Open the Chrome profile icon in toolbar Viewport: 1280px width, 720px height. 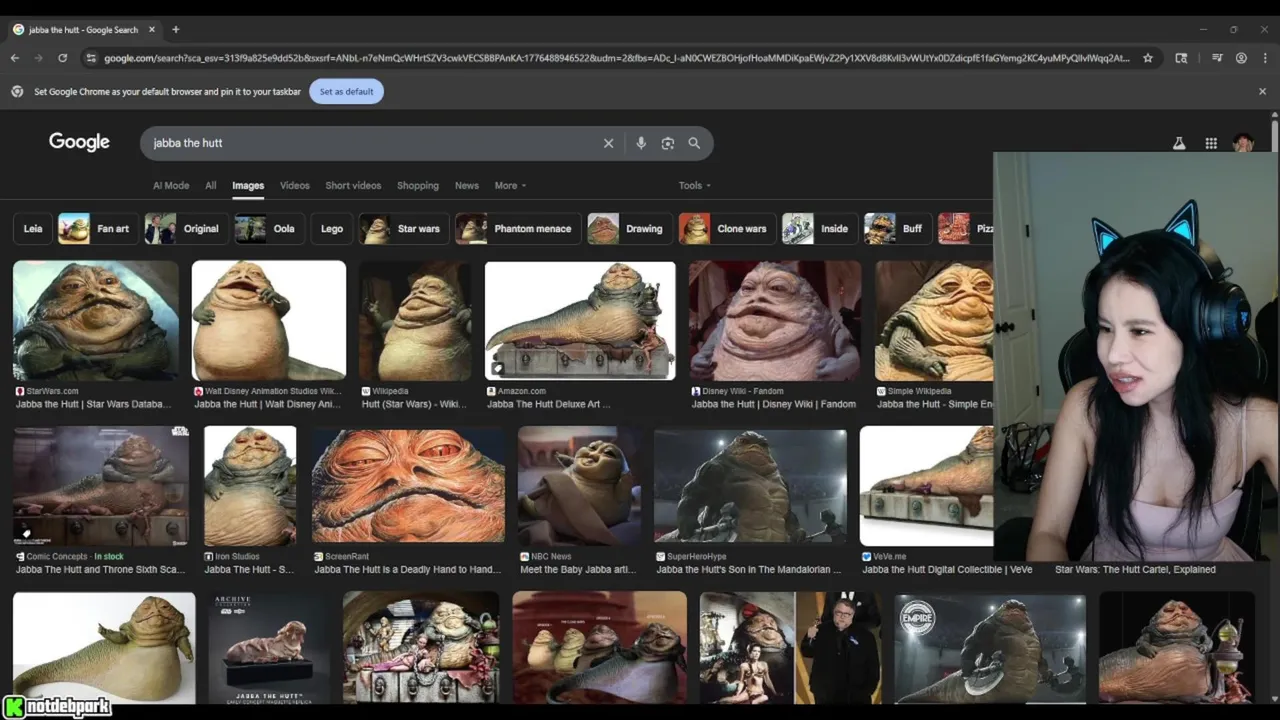coord(1241,58)
